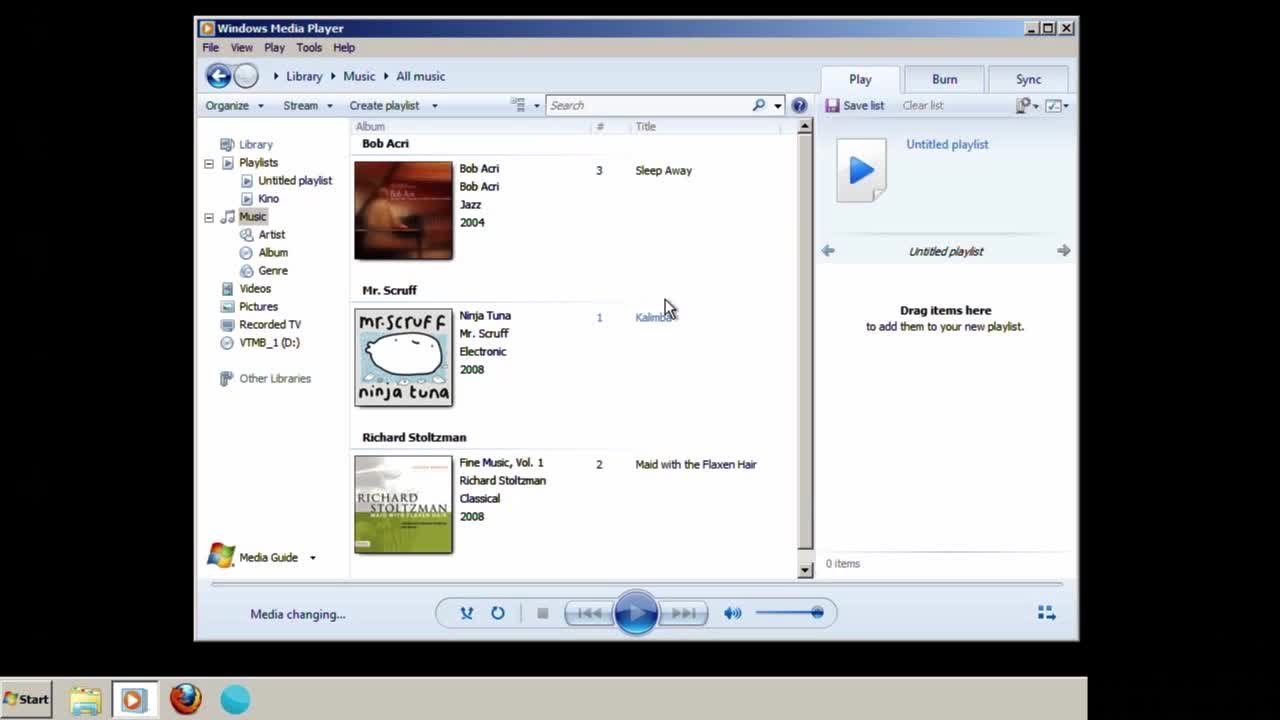Mute the sound with speaker icon
Viewport: 1280px width, 720px height.
point(733,613)
